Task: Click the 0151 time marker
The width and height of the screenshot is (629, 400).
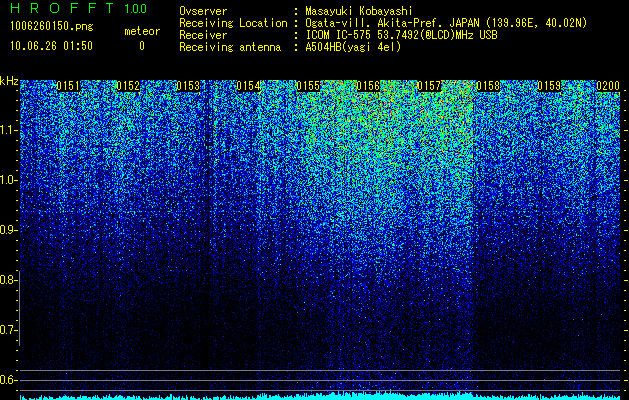Action: pos(68,86)
